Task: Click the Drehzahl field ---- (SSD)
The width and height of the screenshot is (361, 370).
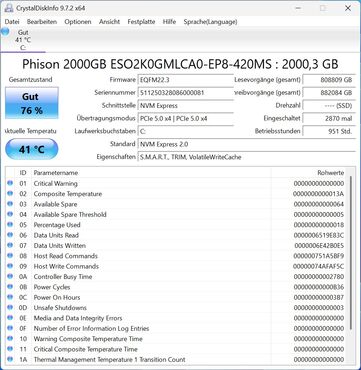Action: click(329, 106)
